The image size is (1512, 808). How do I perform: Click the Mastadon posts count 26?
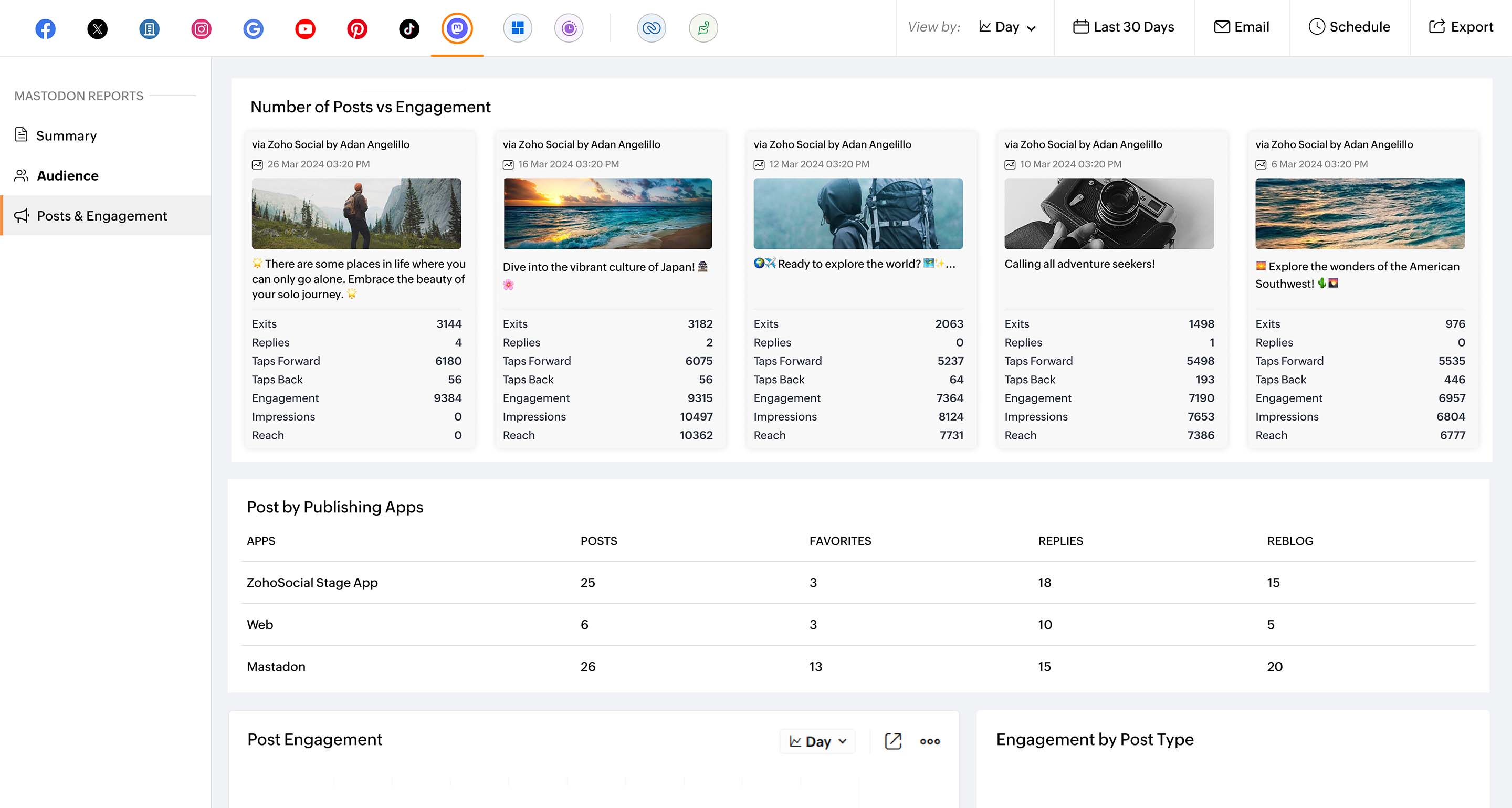tap(587, 667)
